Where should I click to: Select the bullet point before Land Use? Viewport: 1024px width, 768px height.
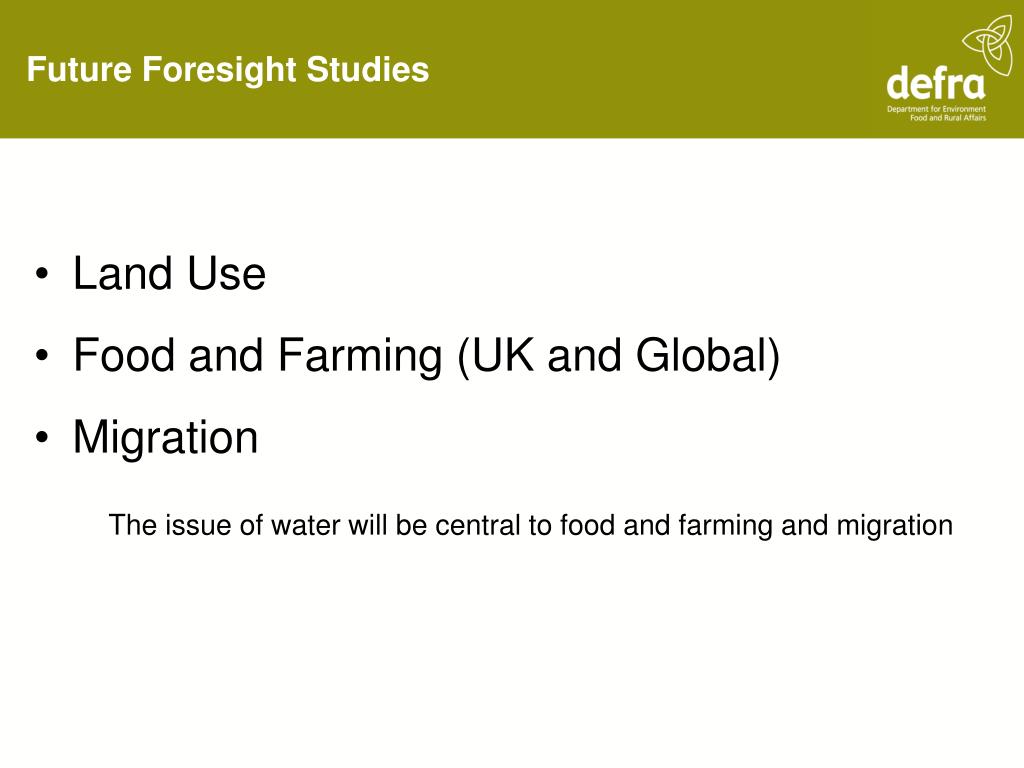pos(42,275)
